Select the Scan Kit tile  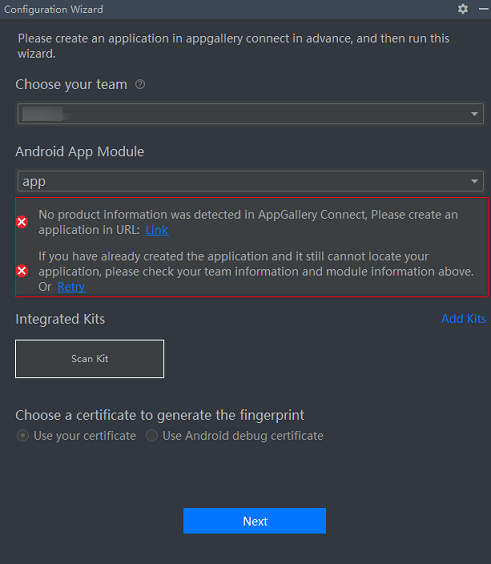click(x=90, y=359)
